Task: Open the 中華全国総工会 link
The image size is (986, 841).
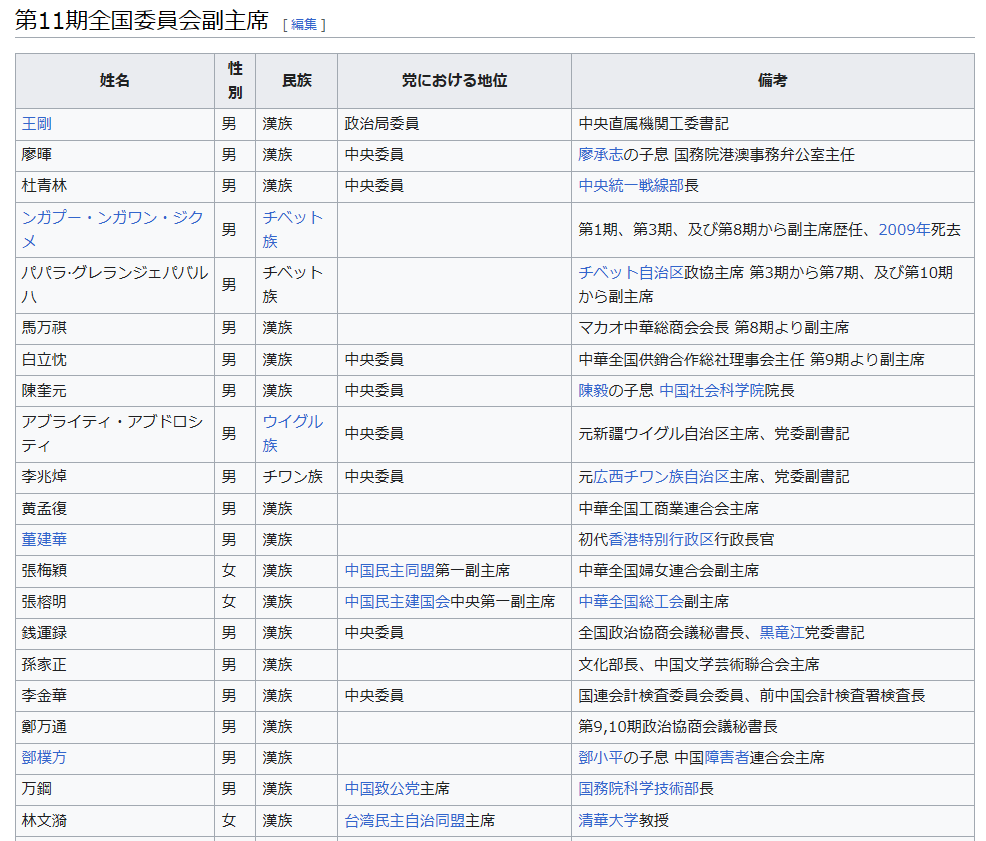Action: tap(631, 601)
